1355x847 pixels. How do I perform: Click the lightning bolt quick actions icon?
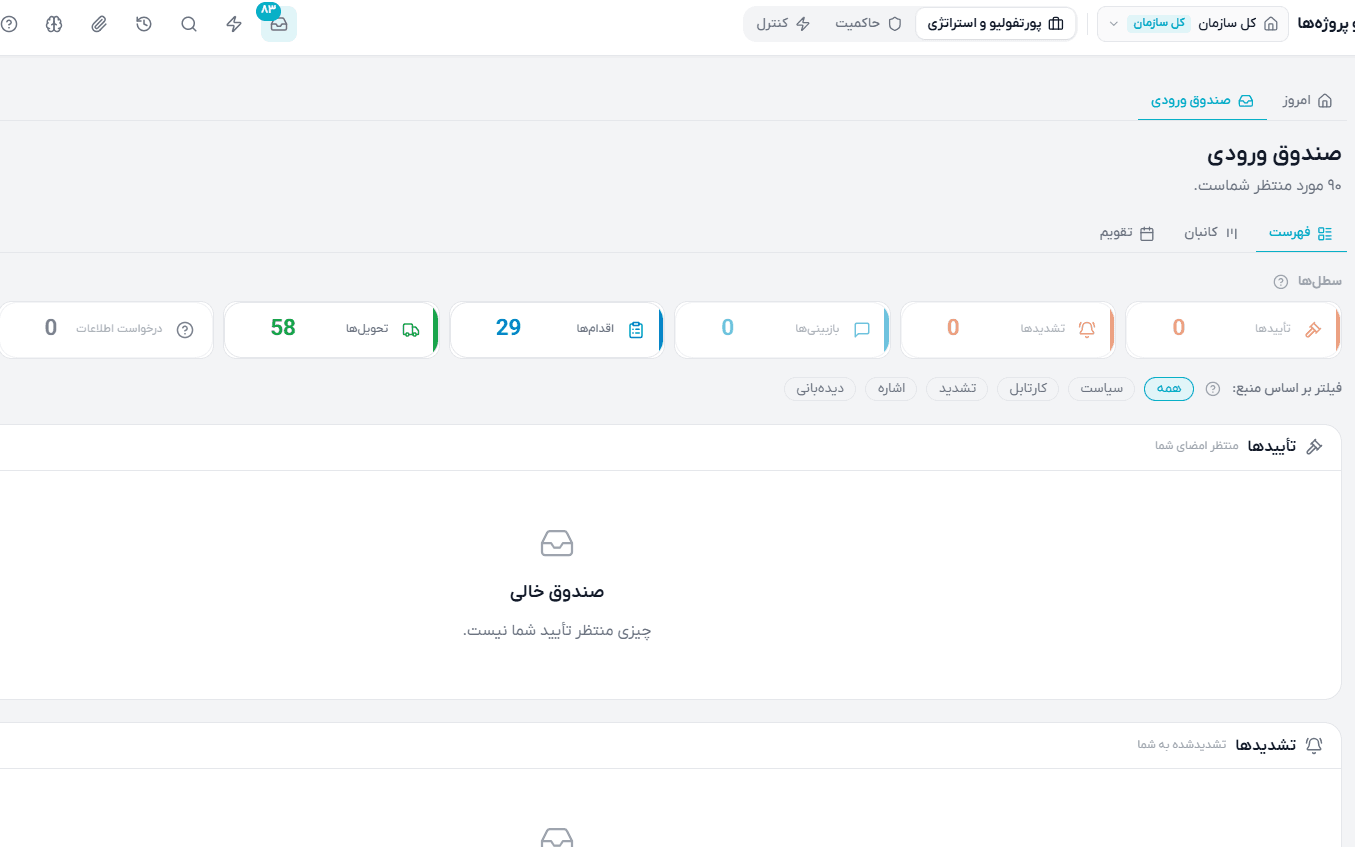(234, 24)
